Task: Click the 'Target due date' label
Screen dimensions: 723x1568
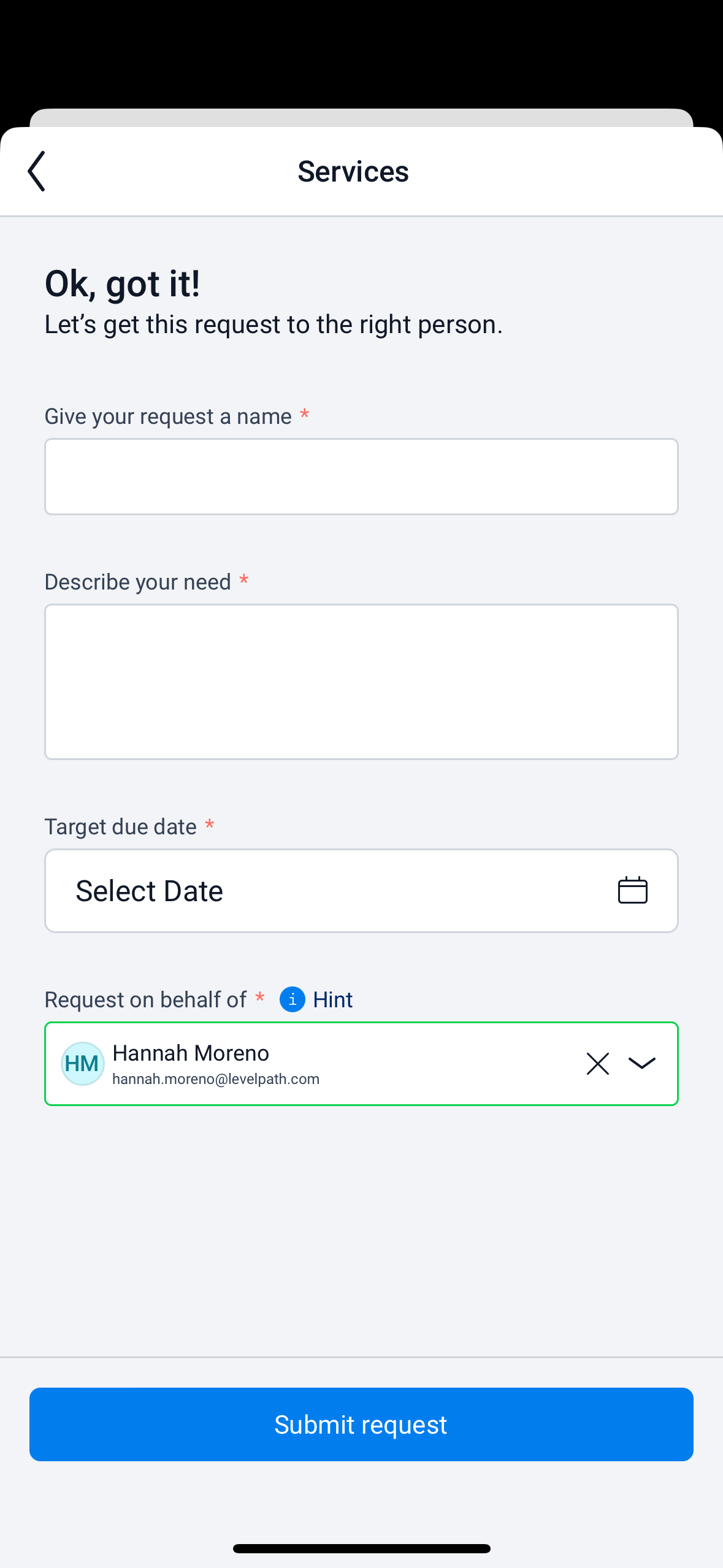Action: click(x=121, y=826)
